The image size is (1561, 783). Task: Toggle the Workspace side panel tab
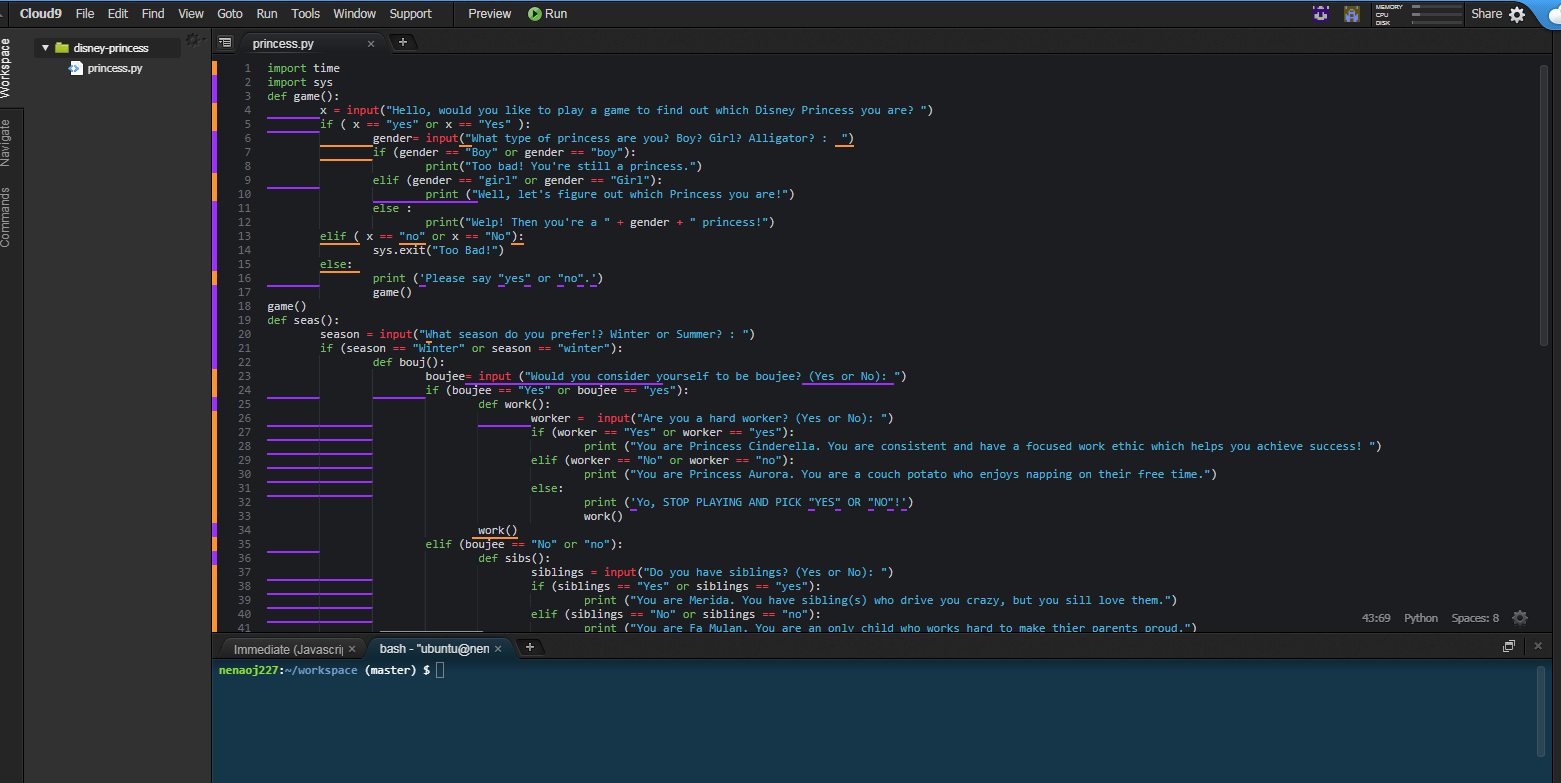click(x=6, y=68)
